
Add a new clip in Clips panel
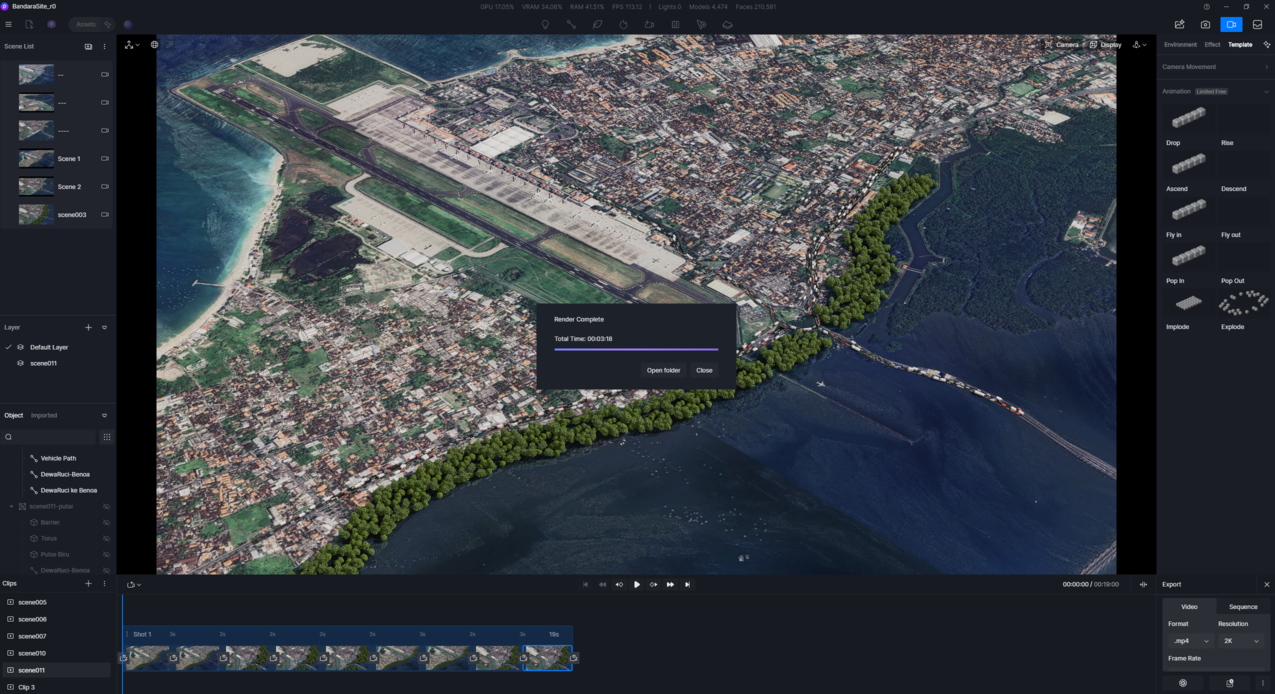[88, 584]
